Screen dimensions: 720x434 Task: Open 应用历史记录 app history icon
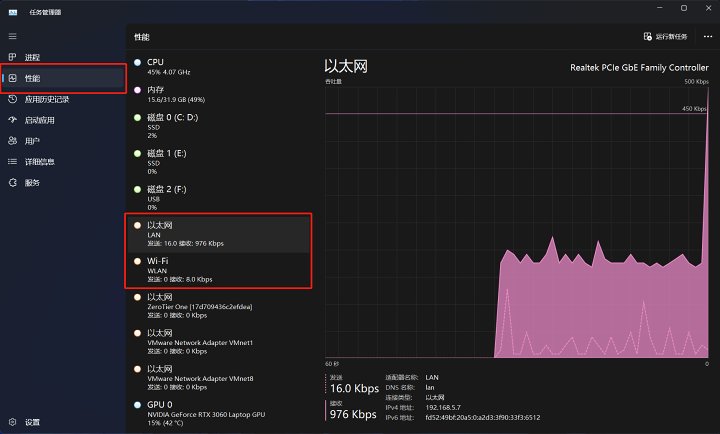12,99
